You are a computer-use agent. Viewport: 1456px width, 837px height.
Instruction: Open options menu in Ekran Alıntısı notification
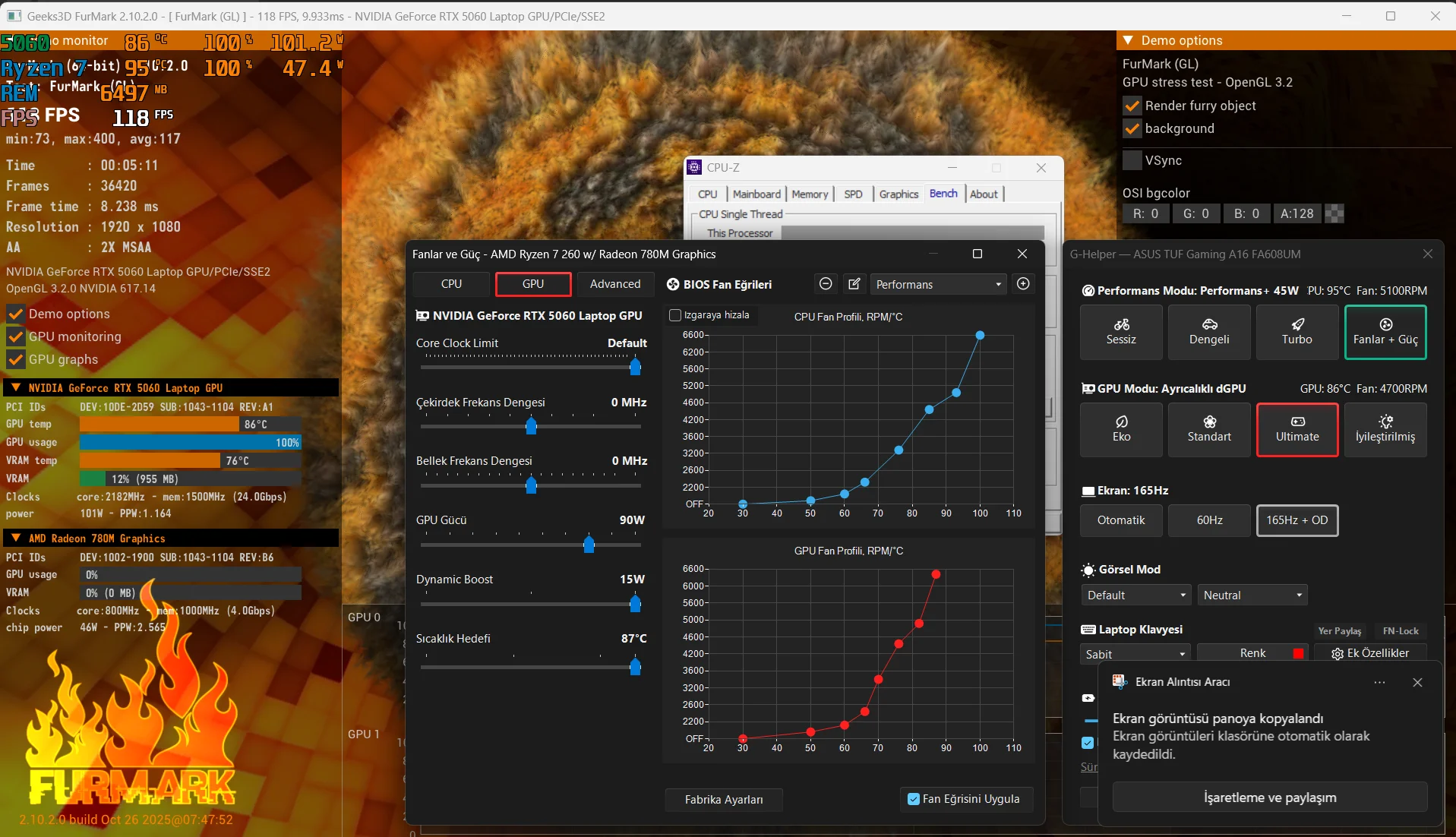click(1379, 682)
